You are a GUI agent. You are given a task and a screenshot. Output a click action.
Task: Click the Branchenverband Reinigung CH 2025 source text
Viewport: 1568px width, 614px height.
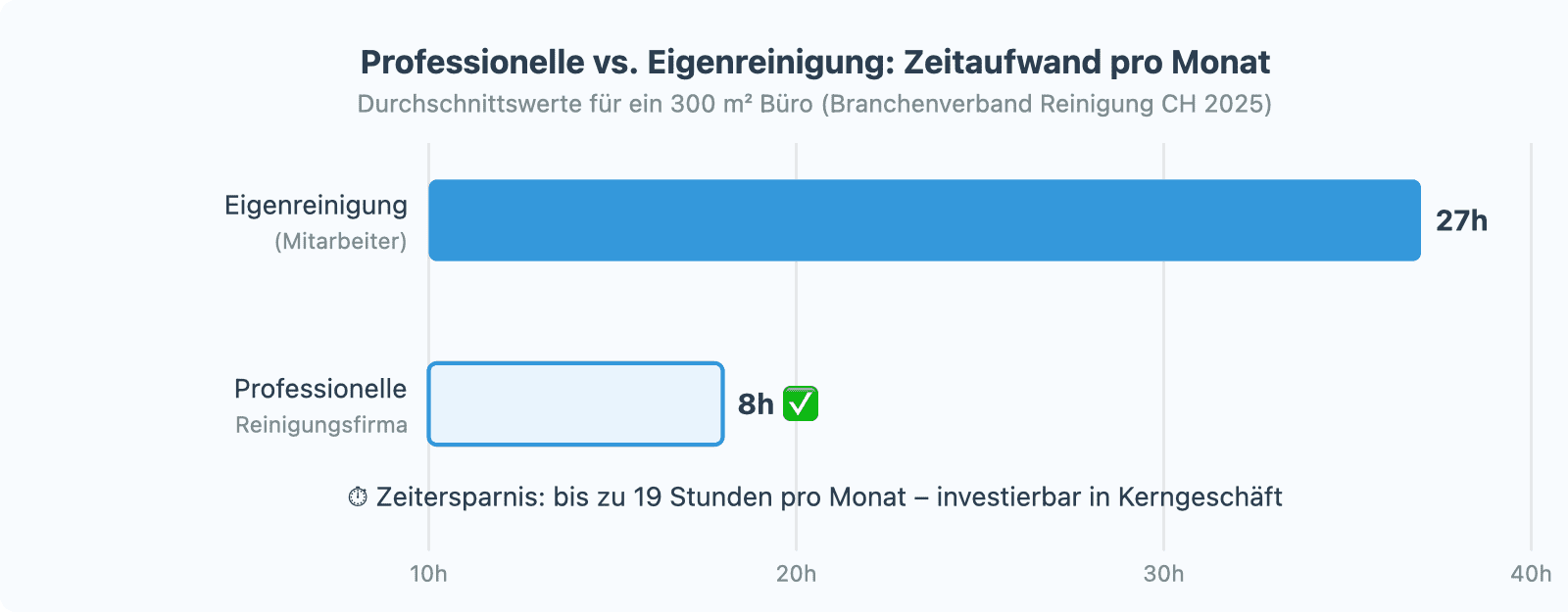pos(1046,105)
